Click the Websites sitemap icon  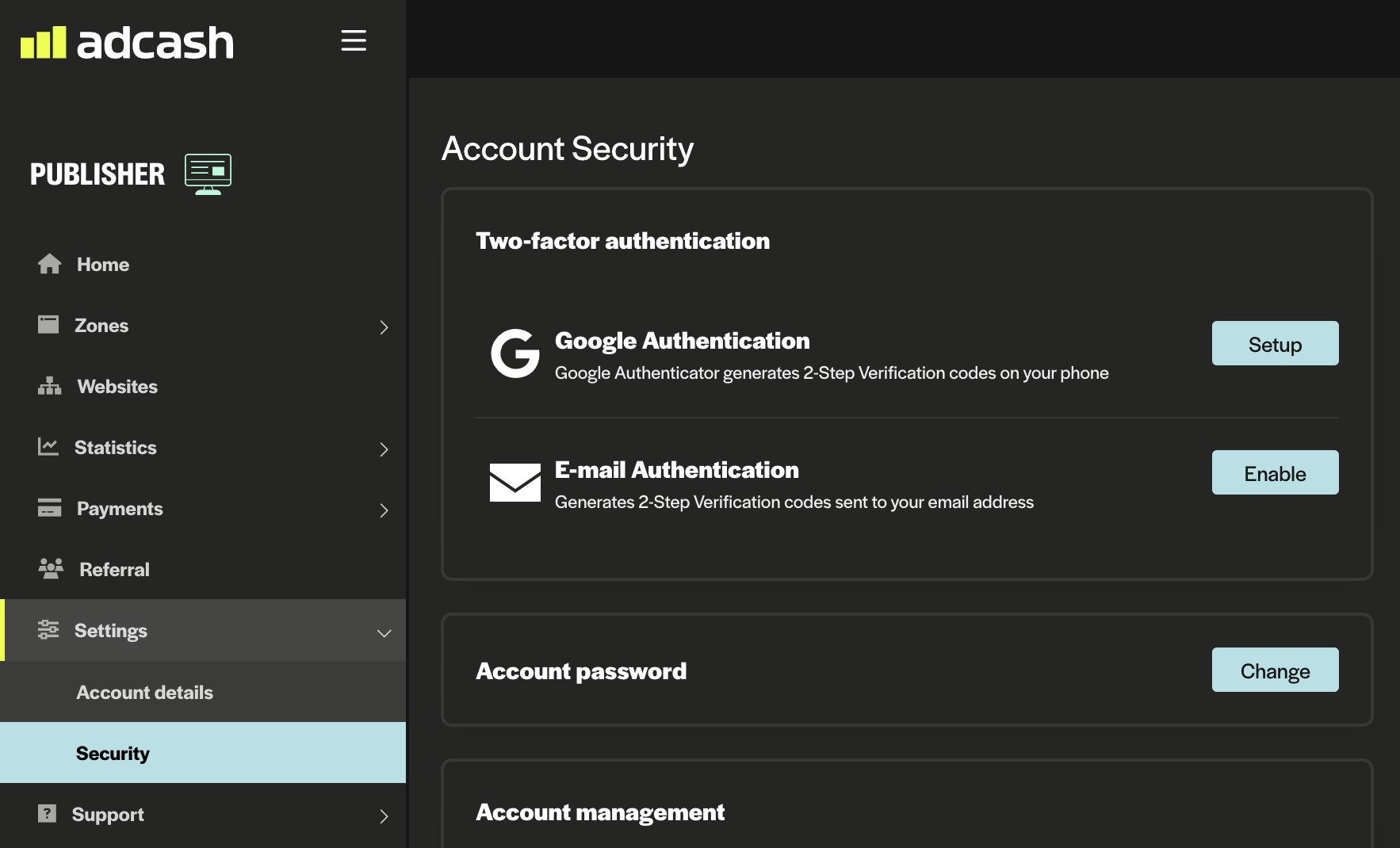(x=49, y=386)
